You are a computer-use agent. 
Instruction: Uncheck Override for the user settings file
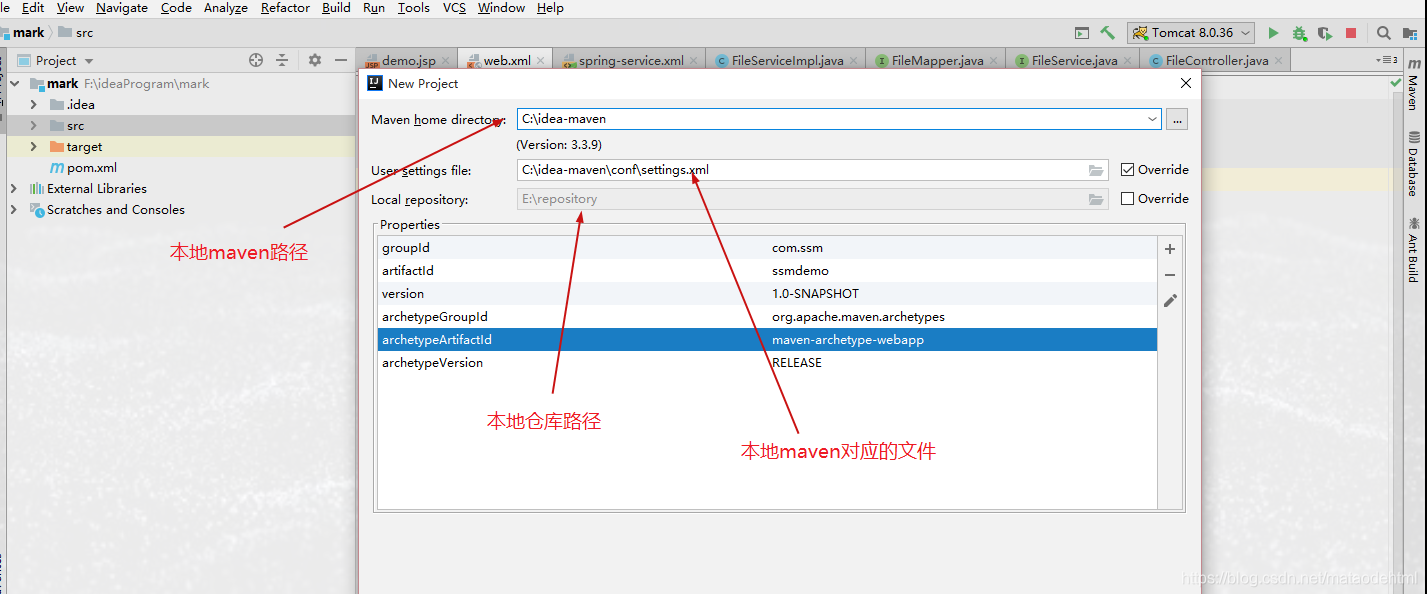[x=1128, y=170]
